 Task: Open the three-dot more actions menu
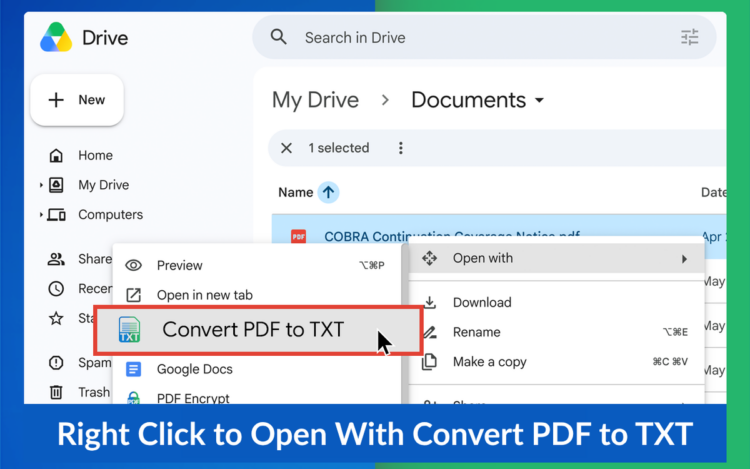pos(401,148)
